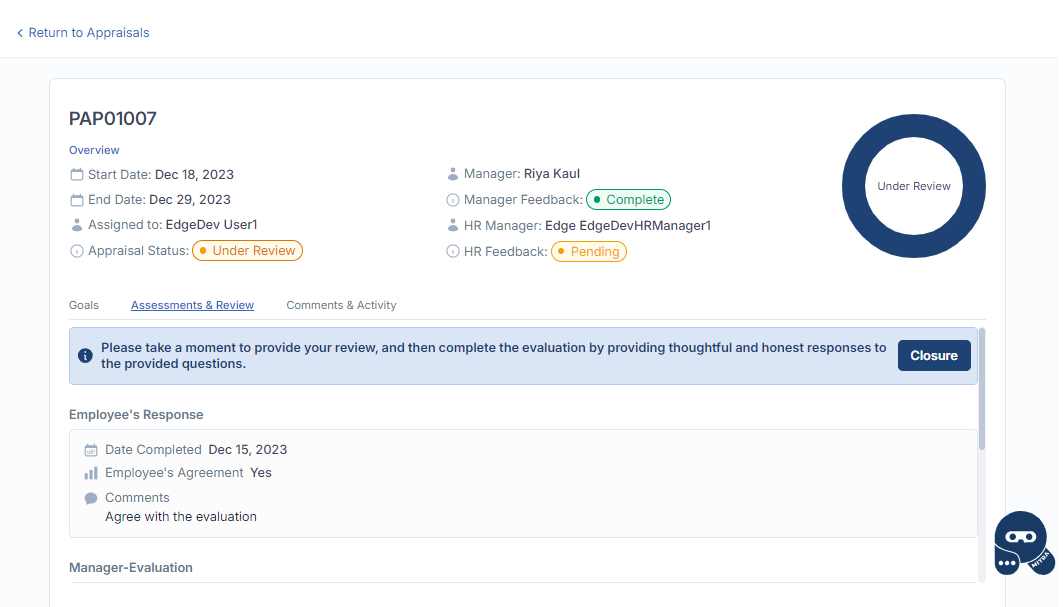Click the Manager person icon
Screen dimensions: 1063x607
point(453,174)
